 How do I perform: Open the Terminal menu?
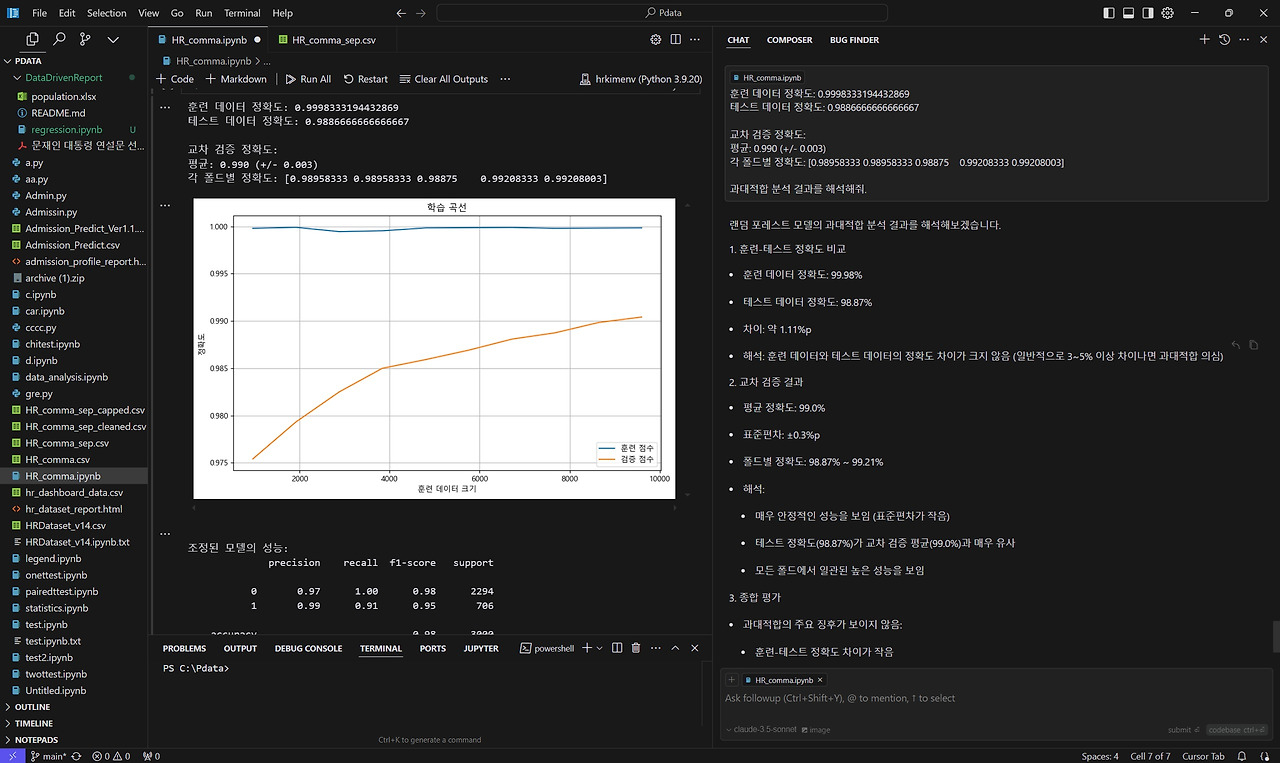(x=242, y=13)
